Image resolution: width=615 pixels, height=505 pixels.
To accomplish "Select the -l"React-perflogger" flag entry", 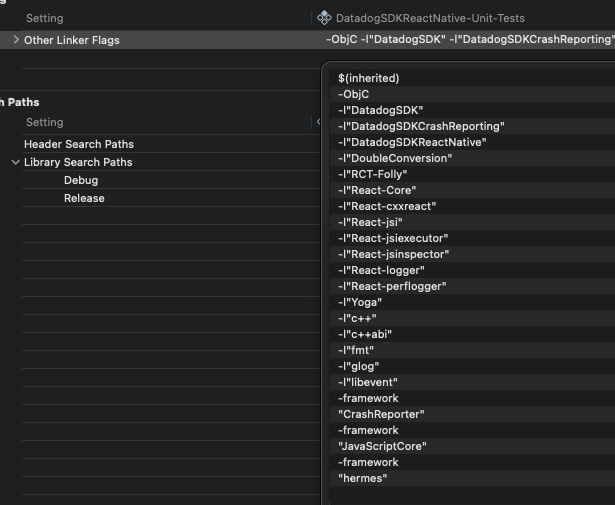I will tap(472, 286).
